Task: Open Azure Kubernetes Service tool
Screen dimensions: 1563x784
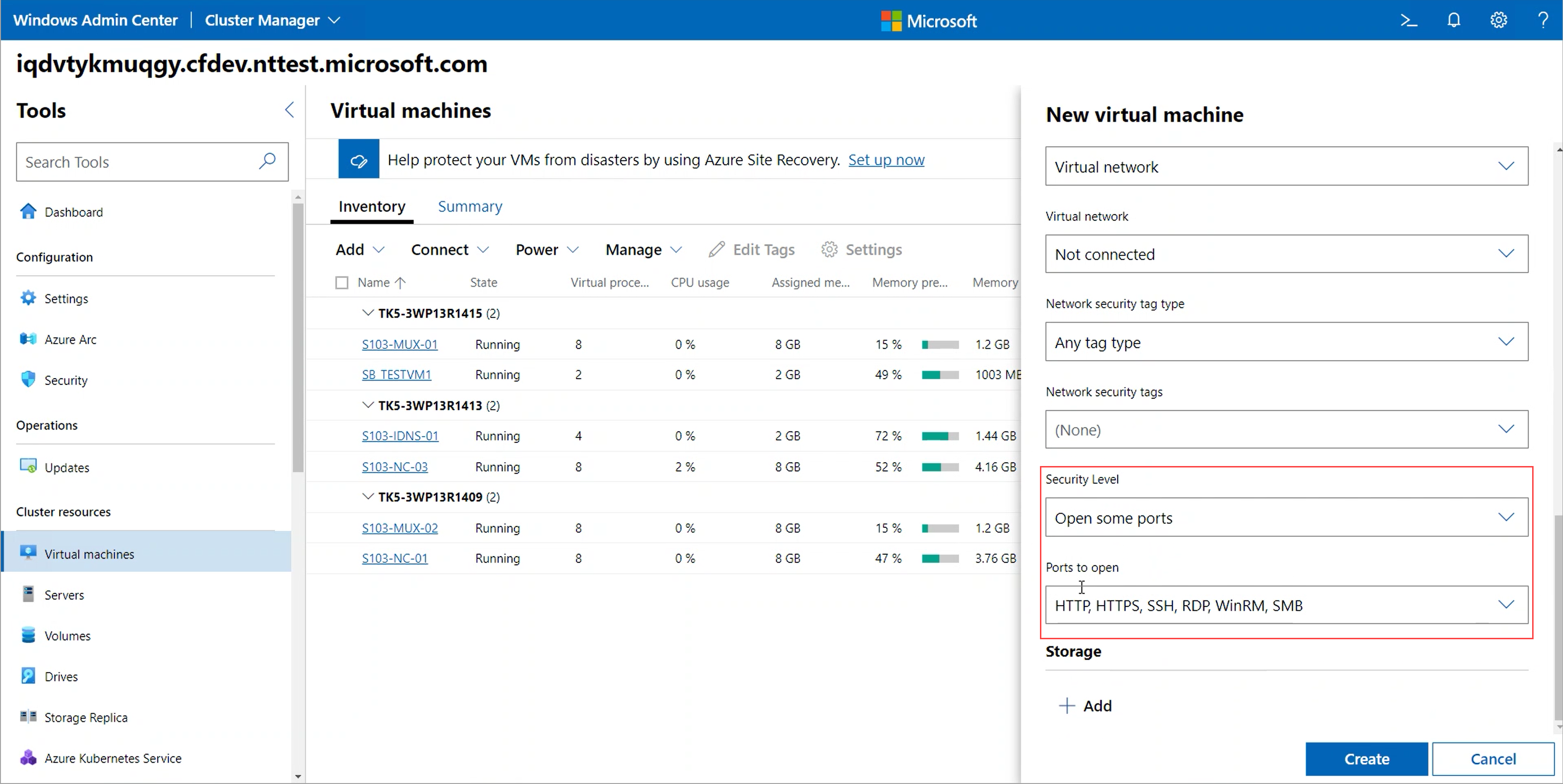Action: pyautogui.click(x=113, y=758)
